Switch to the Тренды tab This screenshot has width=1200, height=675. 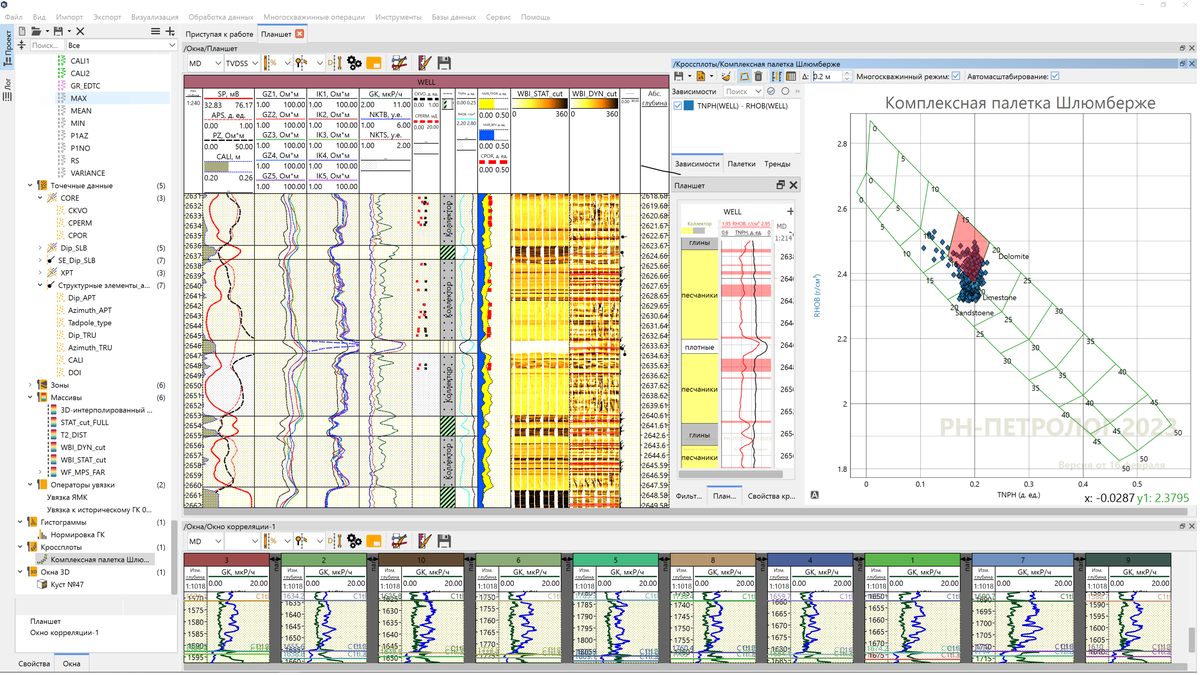tap(777, 164)
